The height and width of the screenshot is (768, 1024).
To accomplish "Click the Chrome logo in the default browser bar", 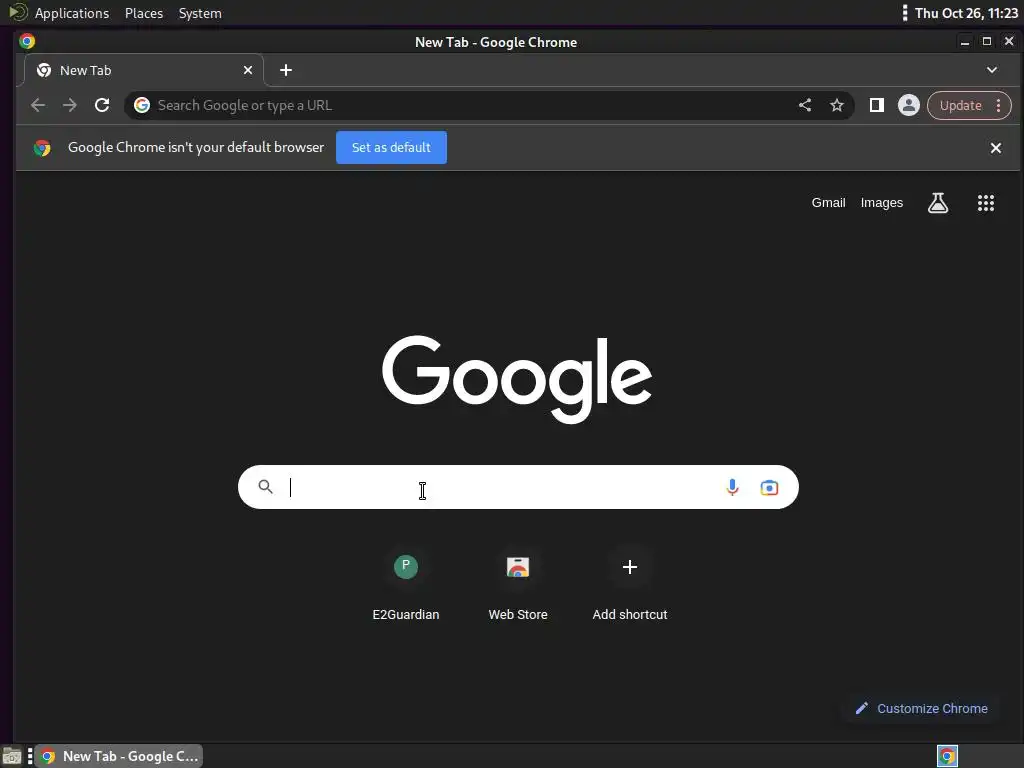I will [x=42, y=148].
